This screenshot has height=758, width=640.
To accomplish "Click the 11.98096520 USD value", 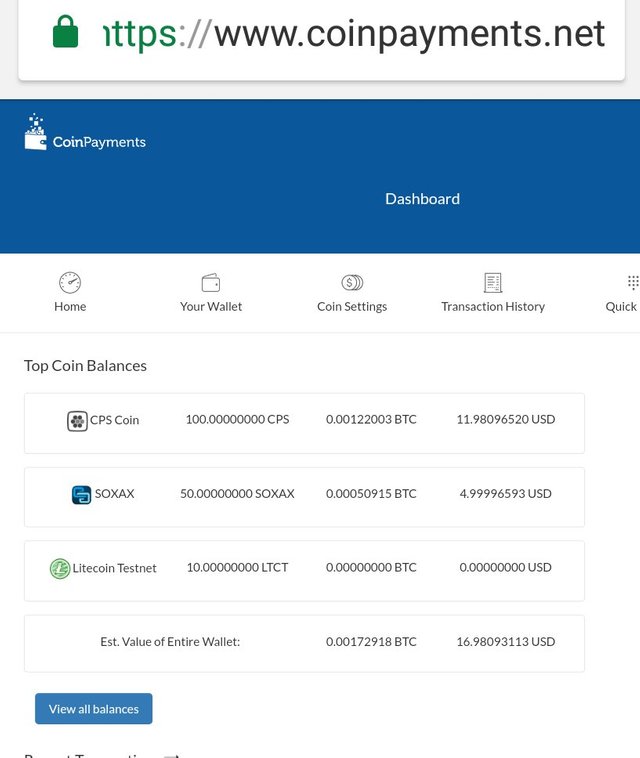I will tap(506, 419).
